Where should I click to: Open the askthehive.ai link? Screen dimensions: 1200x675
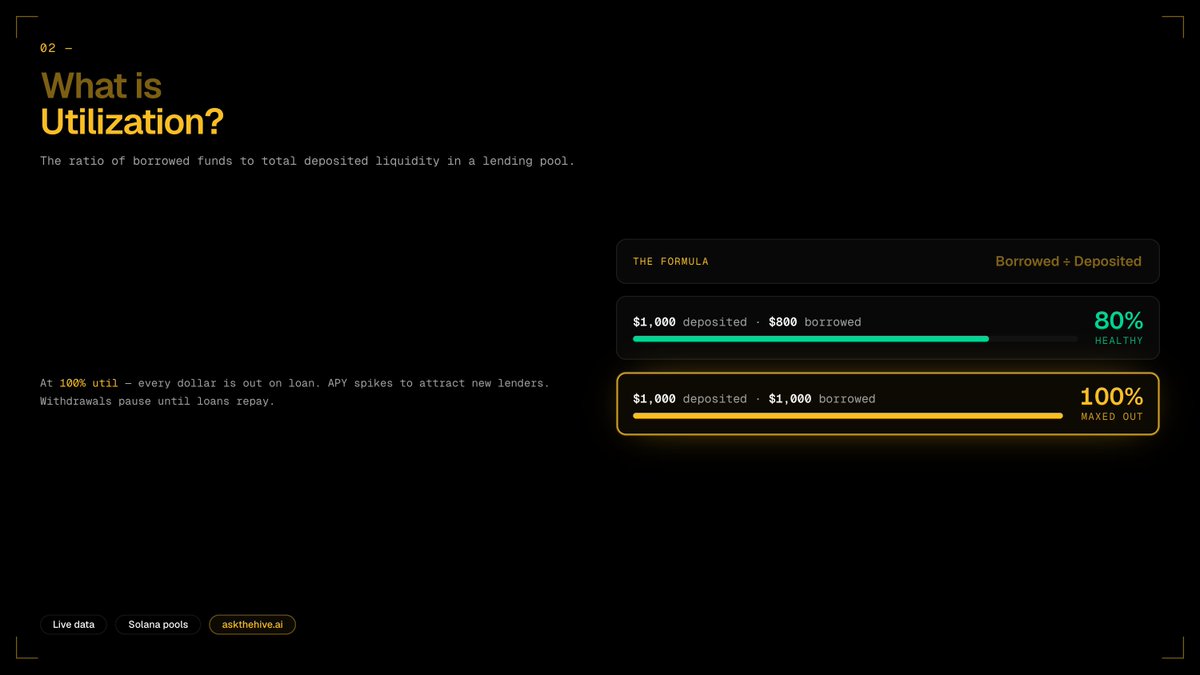pyautogui.click(x=252, y=624)
